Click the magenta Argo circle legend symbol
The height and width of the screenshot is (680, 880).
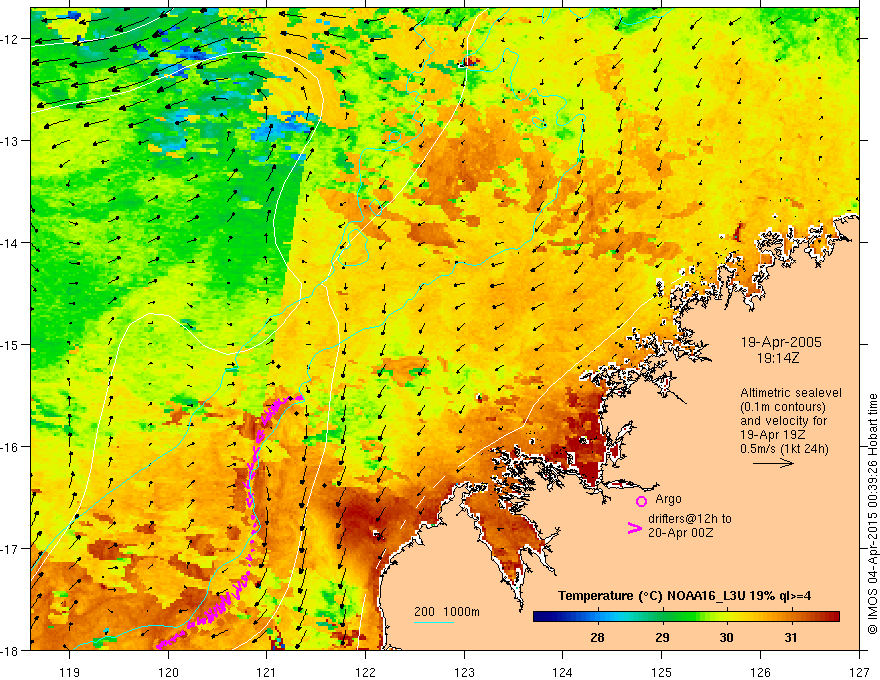641,501
